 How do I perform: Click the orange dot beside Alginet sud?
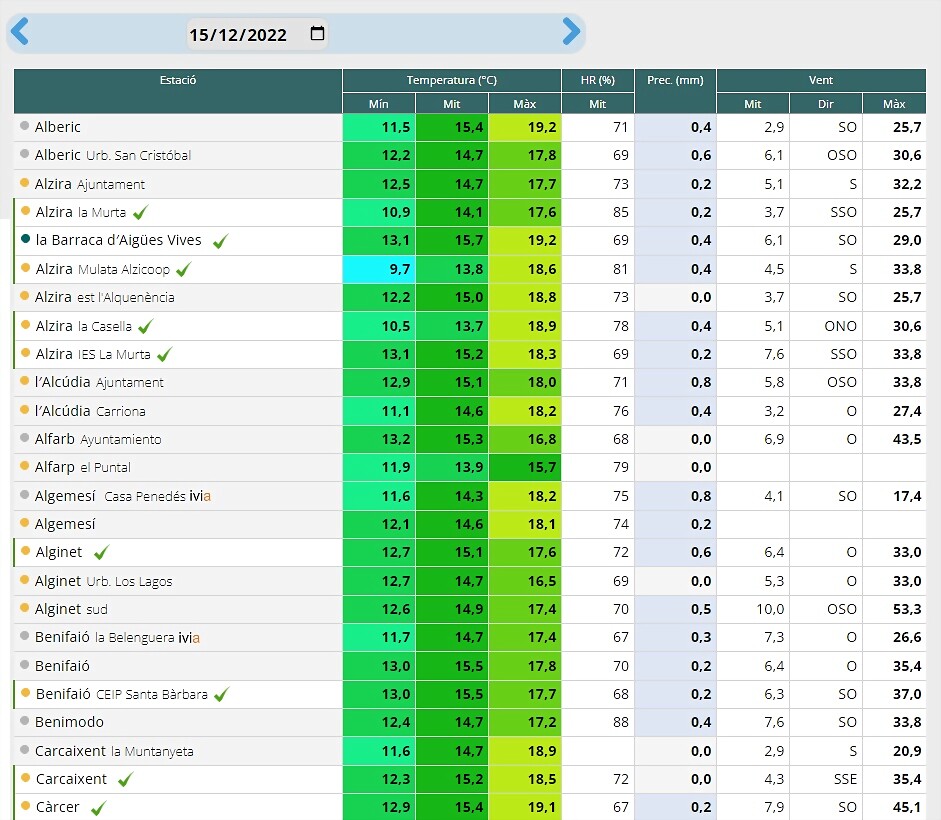click(x=25, y=607)
